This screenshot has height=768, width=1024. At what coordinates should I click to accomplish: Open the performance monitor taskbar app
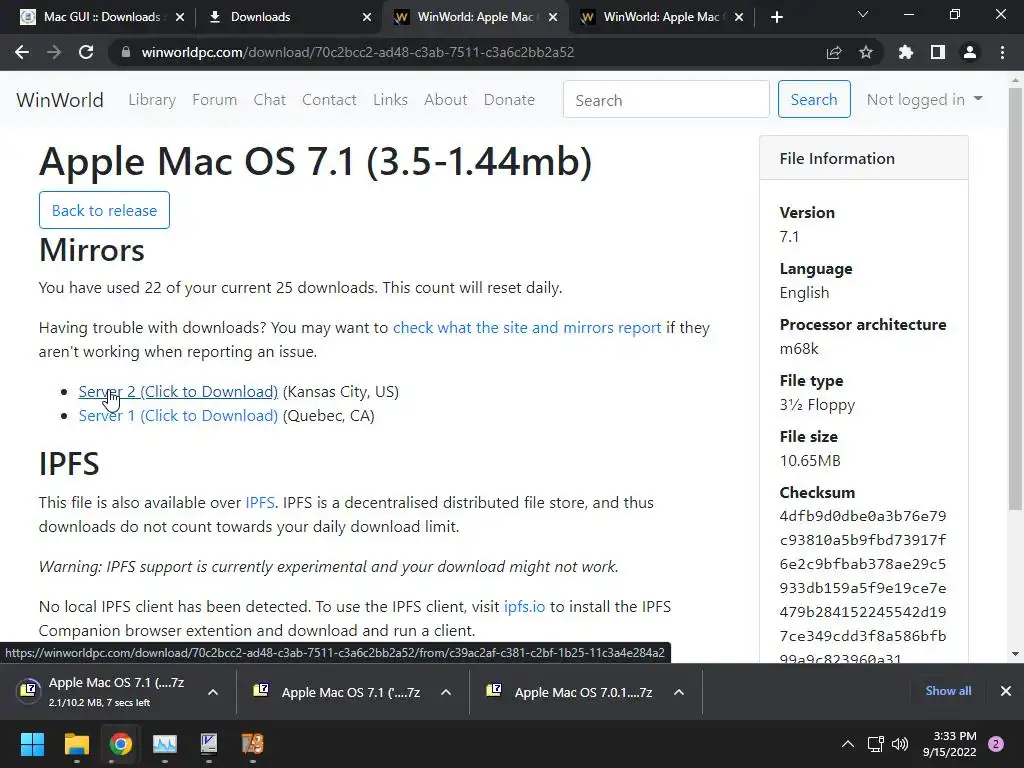tap(165, 744)
